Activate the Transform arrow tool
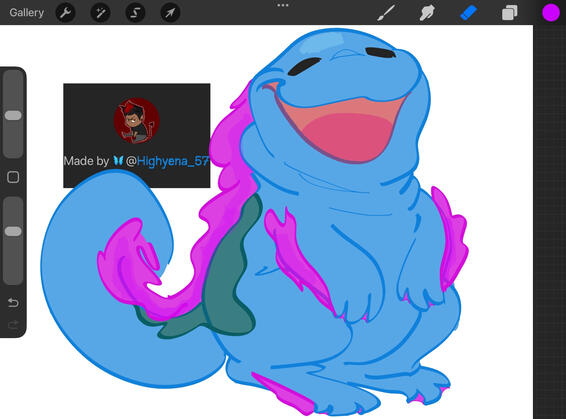Screen dimensions: 566x419 (x=170, y=13)
